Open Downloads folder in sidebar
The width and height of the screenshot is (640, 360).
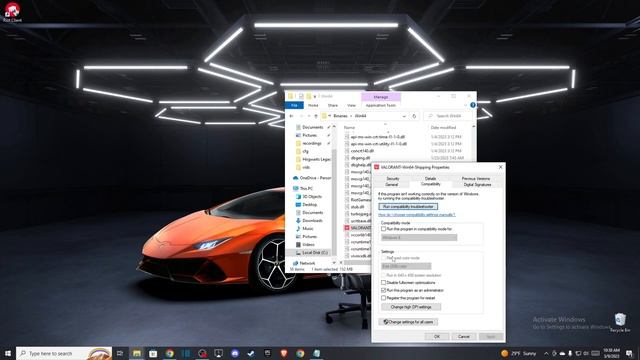click(x=309, y=220)
